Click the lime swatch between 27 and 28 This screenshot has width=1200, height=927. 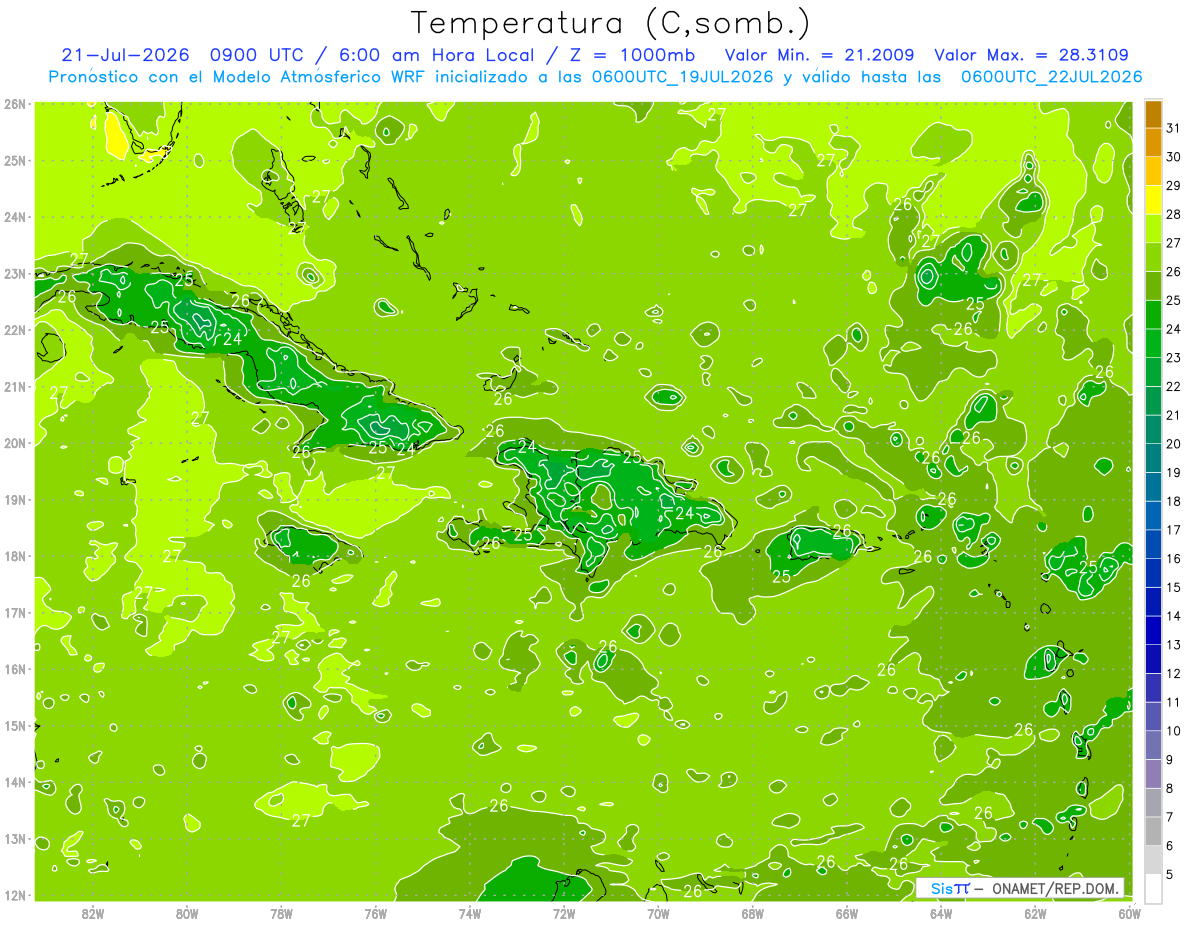(1153, 228)
